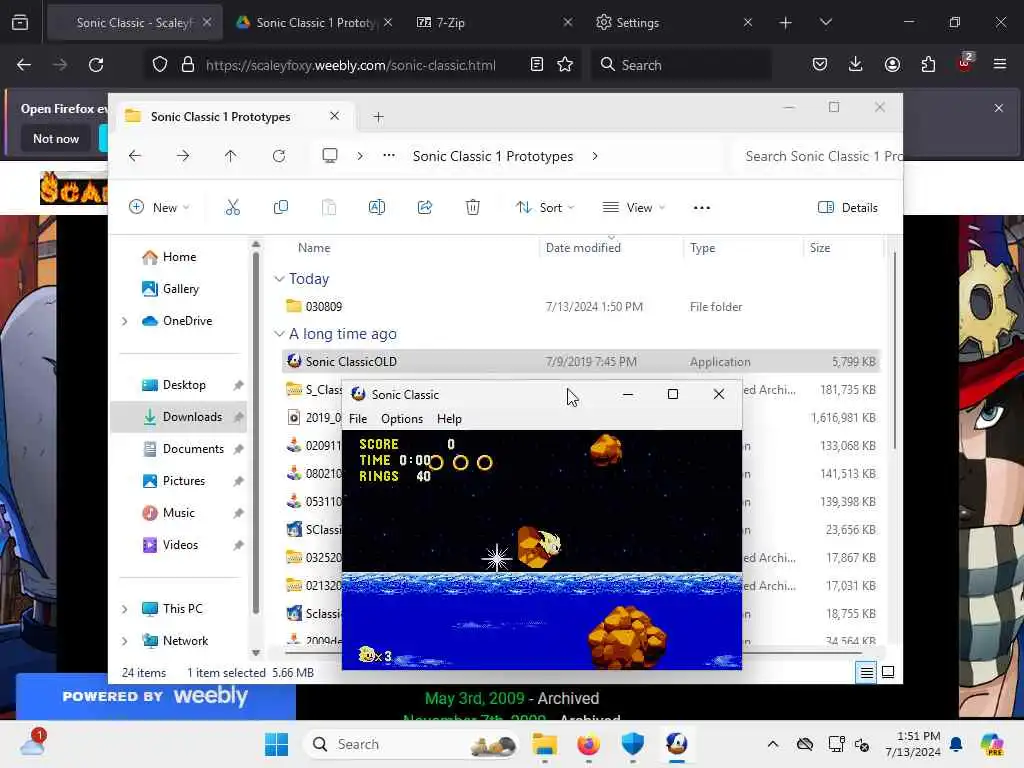
Task: Click the Delete trash icon in Explorer
Action: click(473, 208)
